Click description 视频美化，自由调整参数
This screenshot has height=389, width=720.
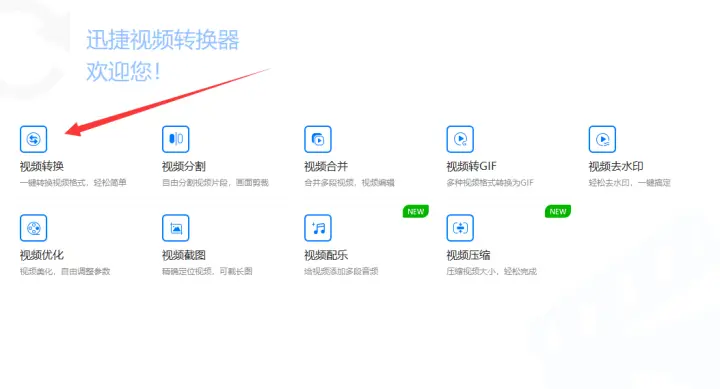65,271
